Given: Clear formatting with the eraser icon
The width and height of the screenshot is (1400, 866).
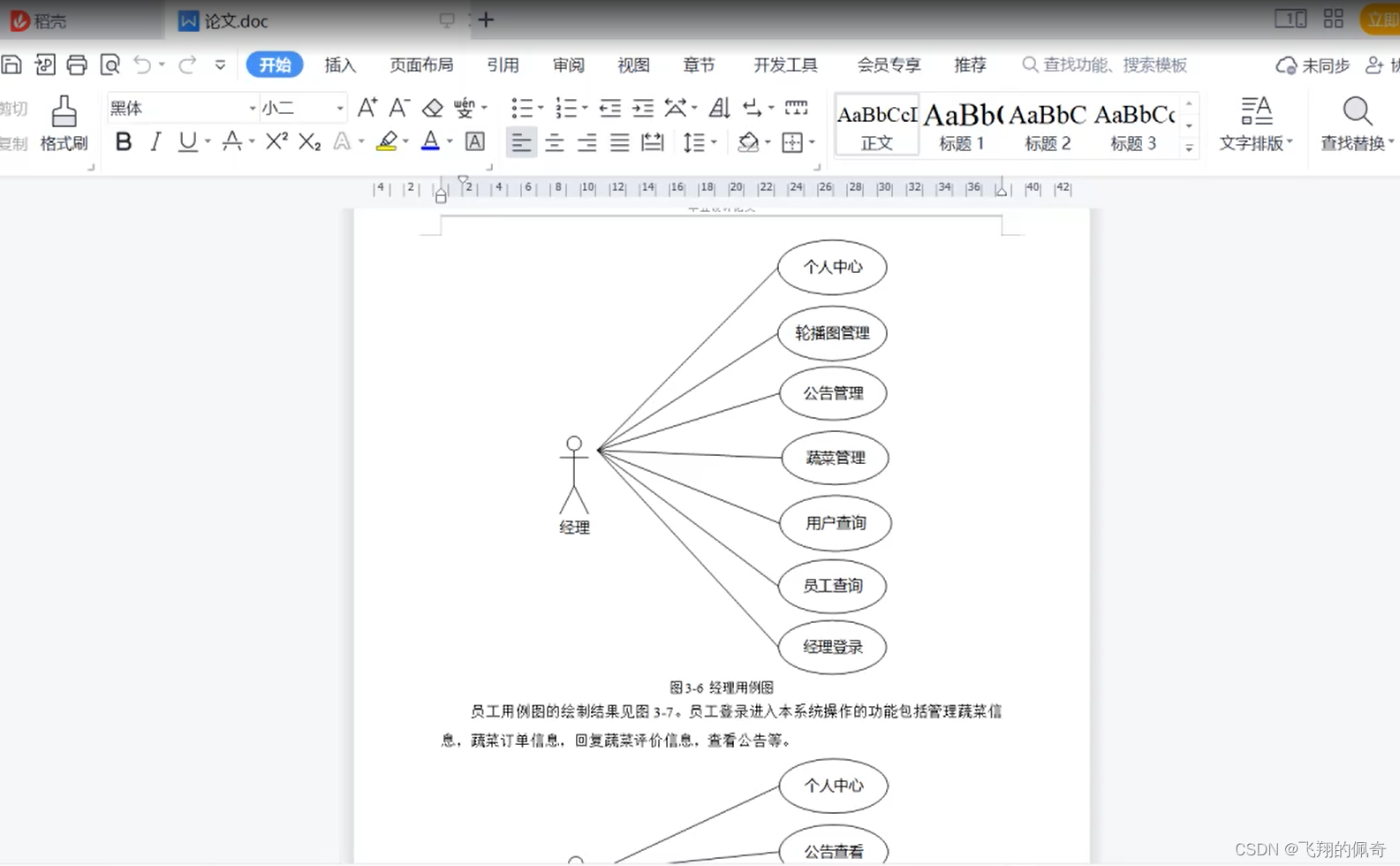Looking at the screenshot, I should (x=432, y=108).
